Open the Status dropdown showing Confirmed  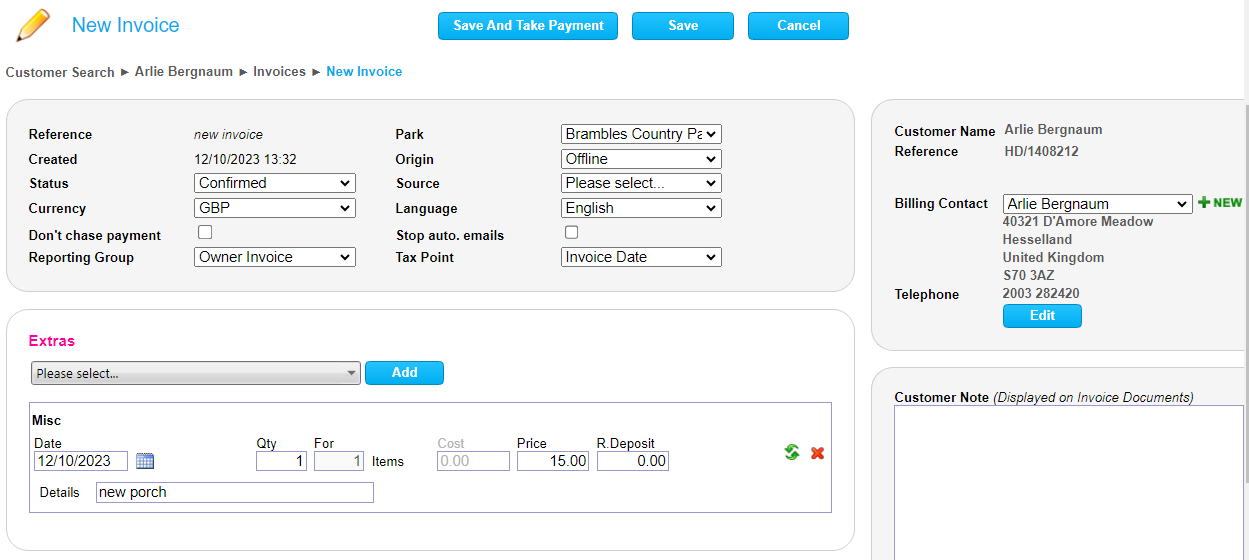(274, 183)
